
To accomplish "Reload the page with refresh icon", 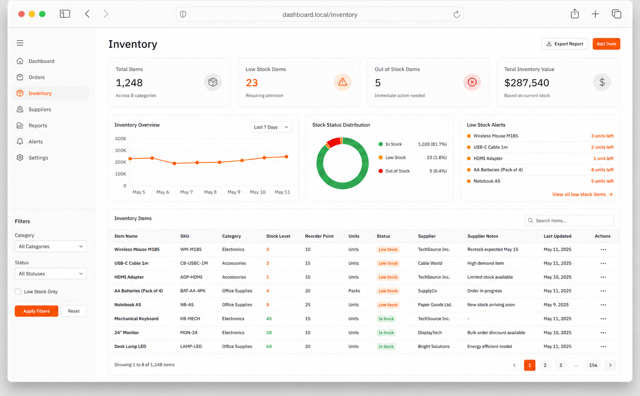I will click(456, 15).
